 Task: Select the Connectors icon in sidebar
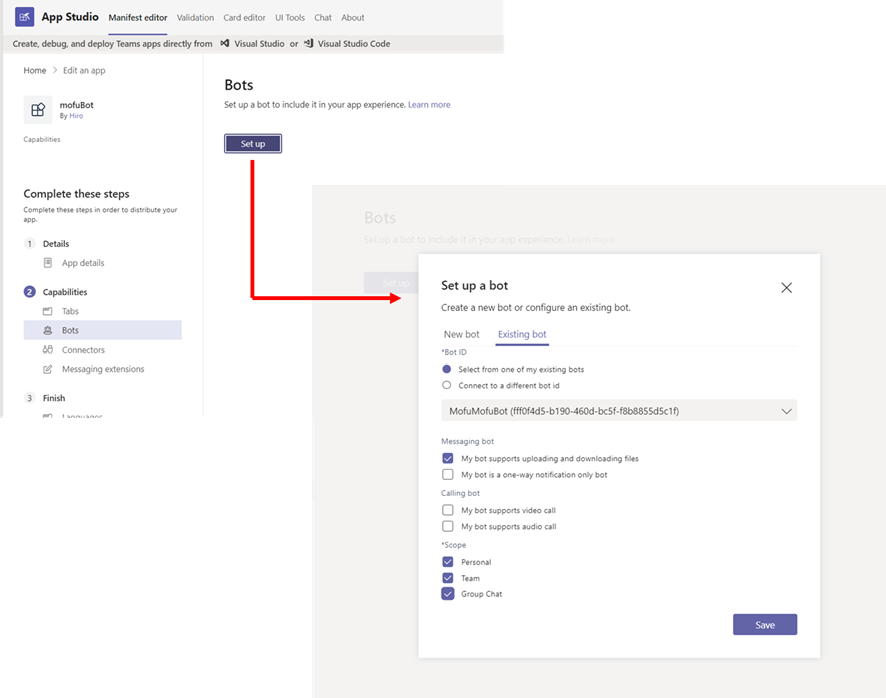[x=47, y=349]
